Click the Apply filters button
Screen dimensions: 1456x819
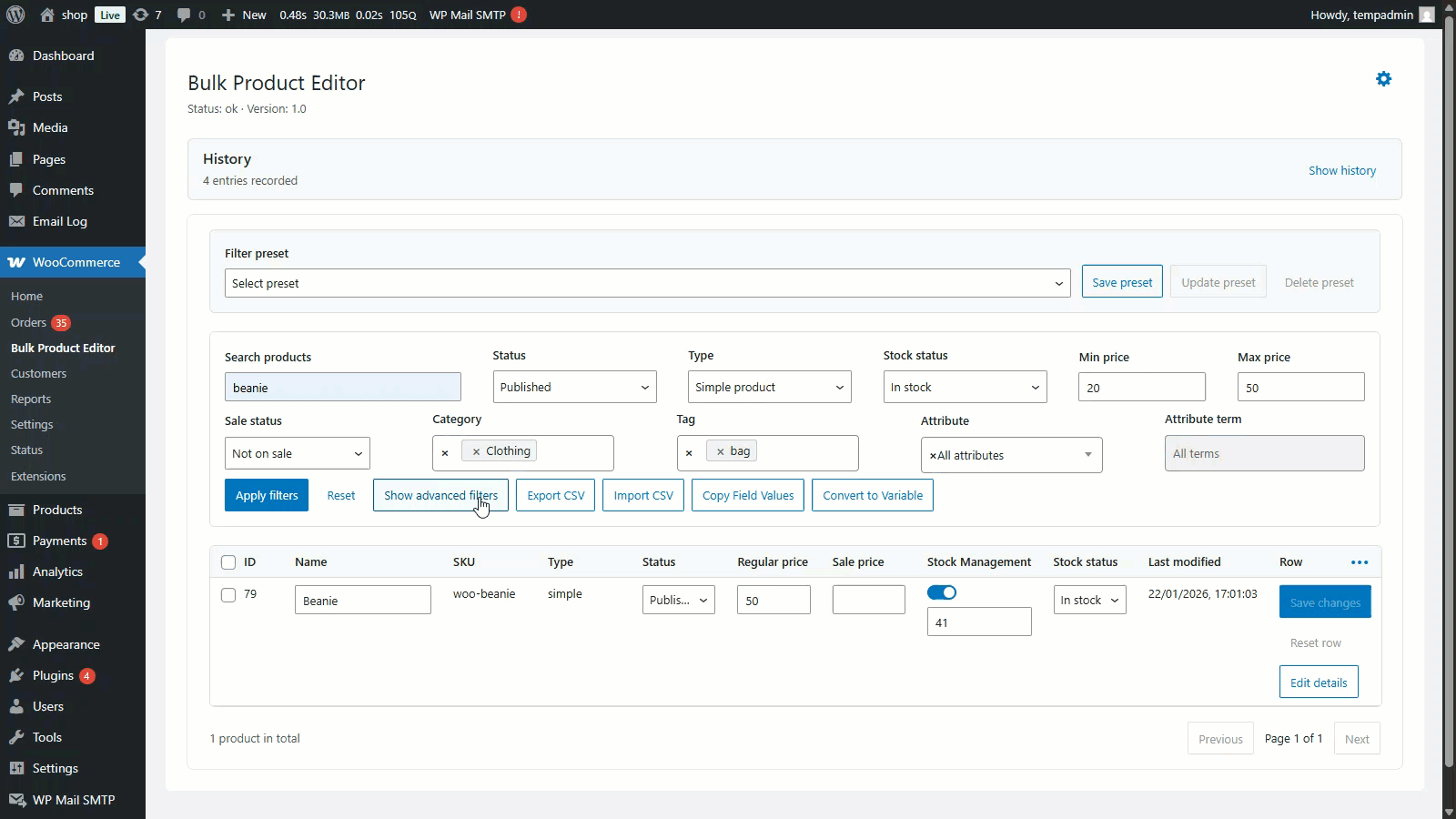click(266, 495)
